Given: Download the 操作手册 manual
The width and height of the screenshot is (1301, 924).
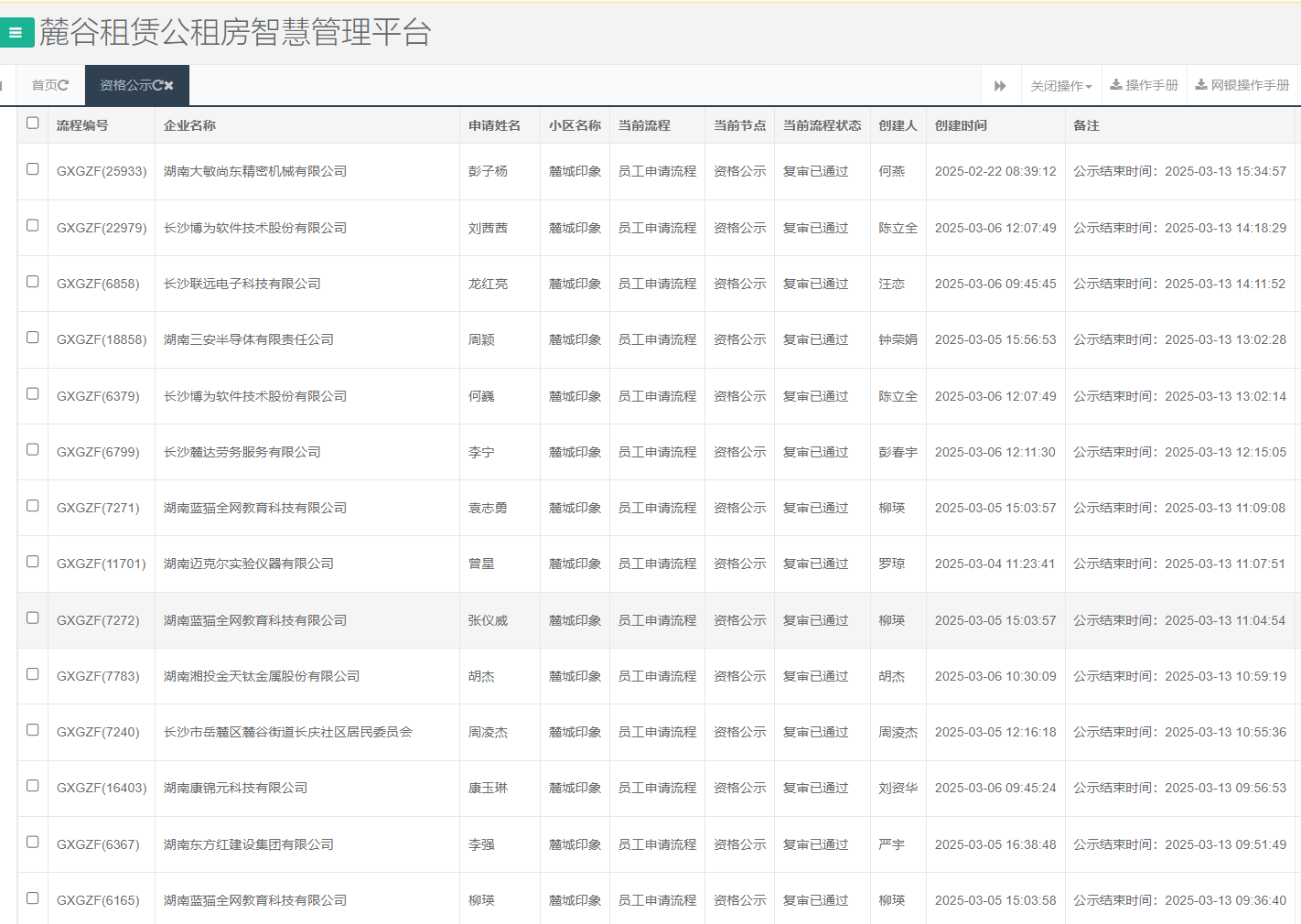Looking at the screenshot, I should (x=1144, y=85).
